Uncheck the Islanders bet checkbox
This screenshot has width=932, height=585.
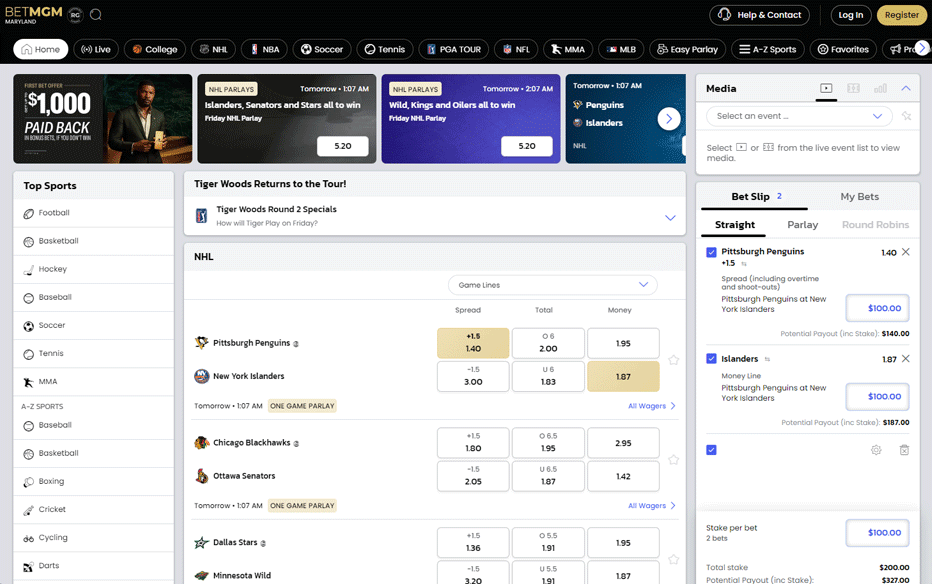pyautogui.click(x=711, y=358)
